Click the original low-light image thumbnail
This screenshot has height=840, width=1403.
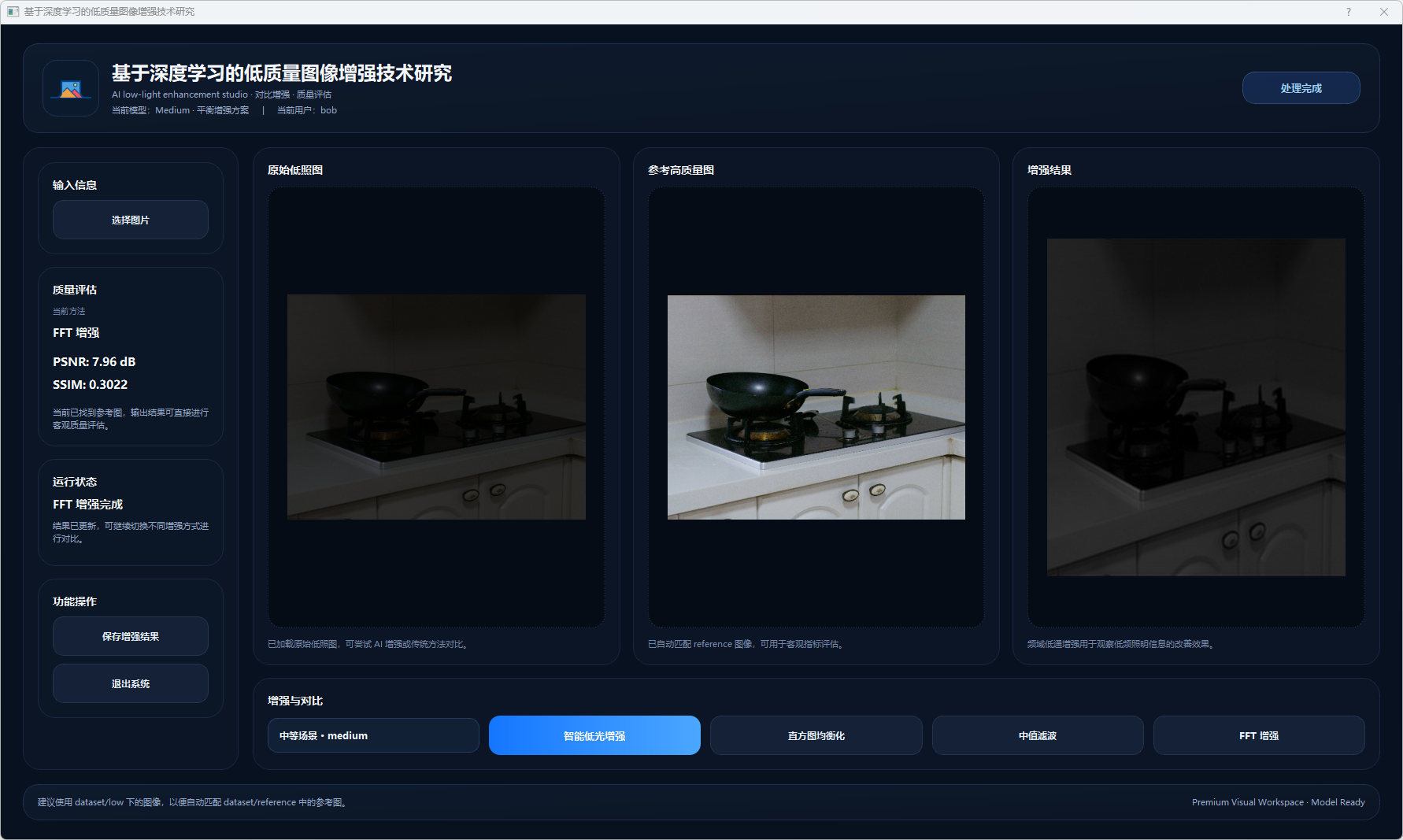tap(436, 407)
